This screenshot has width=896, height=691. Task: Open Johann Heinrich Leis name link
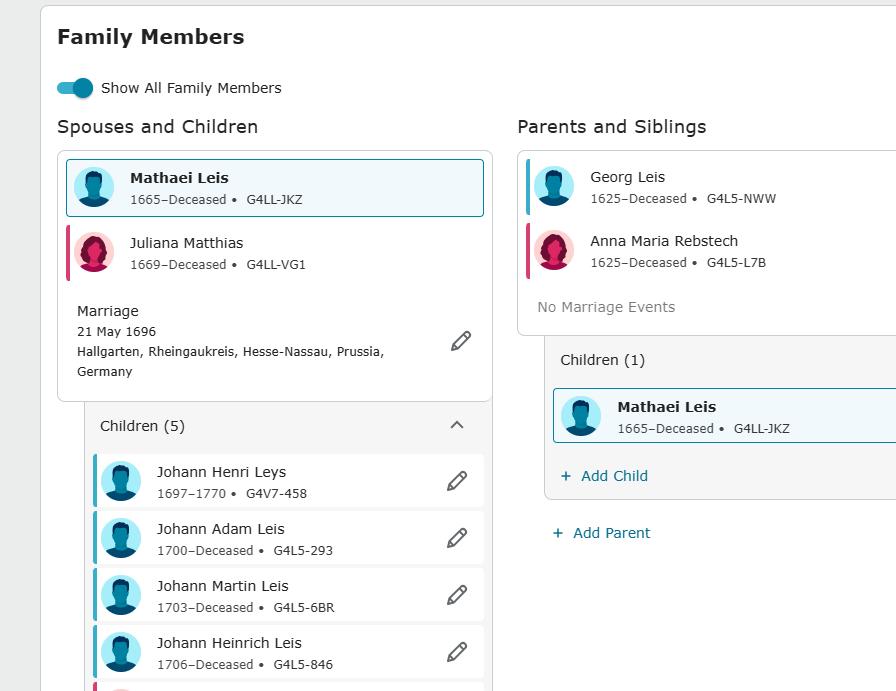click(229, 643)
